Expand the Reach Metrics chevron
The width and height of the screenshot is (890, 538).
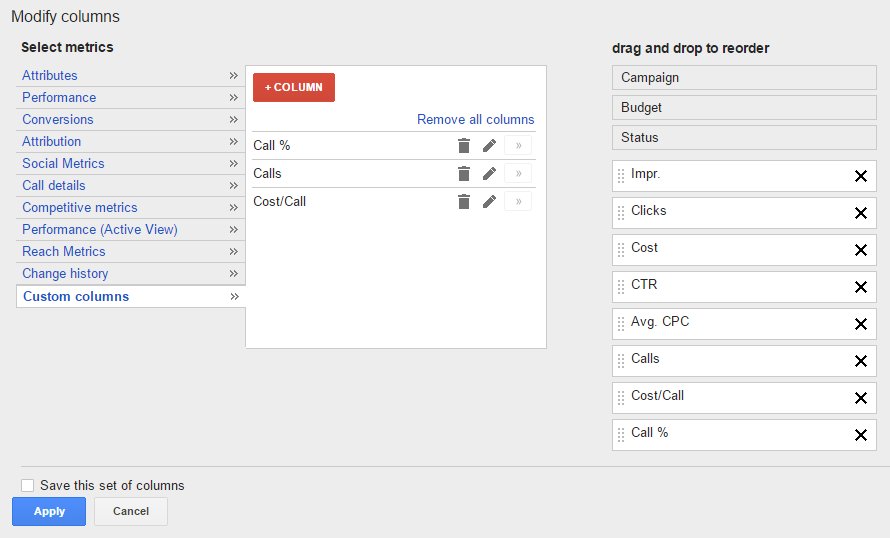pos(233,251)
